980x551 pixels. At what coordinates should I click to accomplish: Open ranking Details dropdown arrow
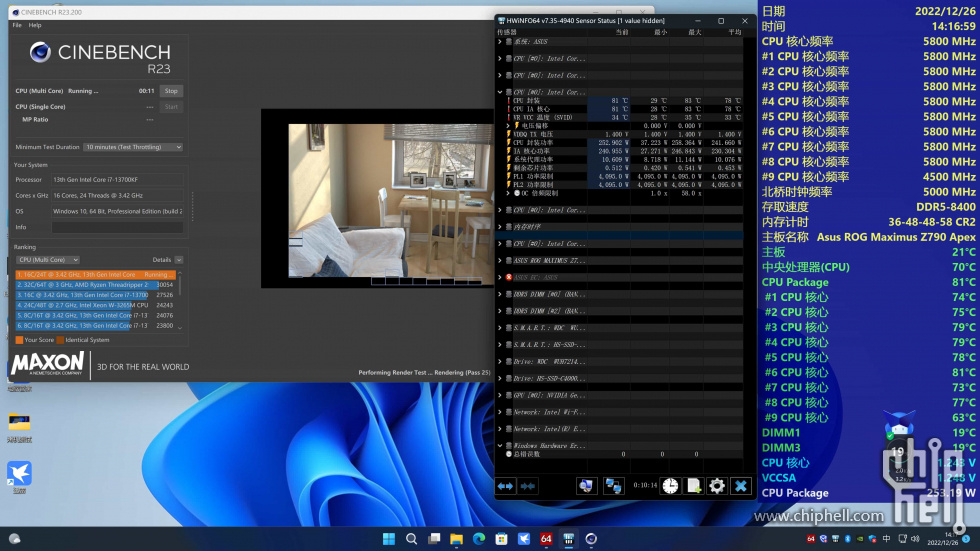[x=179, y=260]
